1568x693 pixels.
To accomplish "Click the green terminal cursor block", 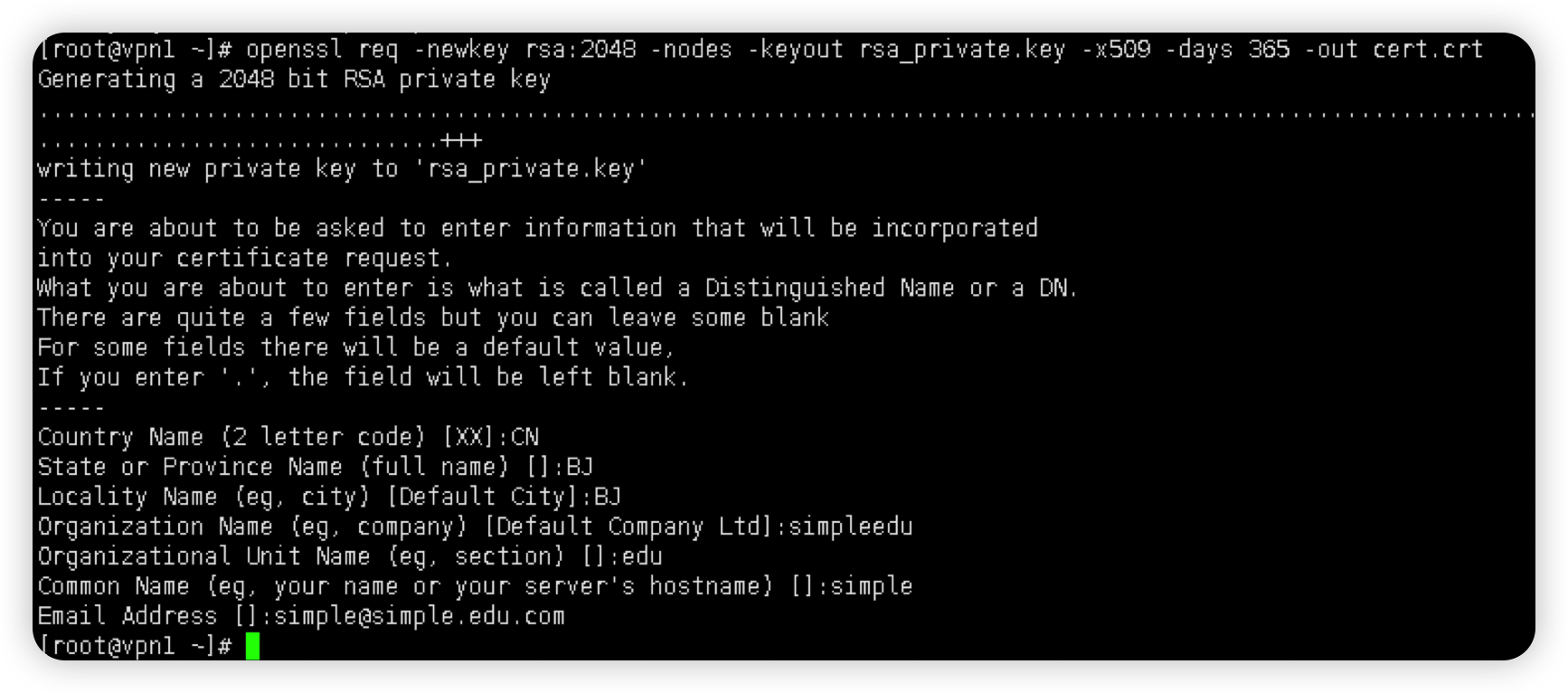I will 252,646.
